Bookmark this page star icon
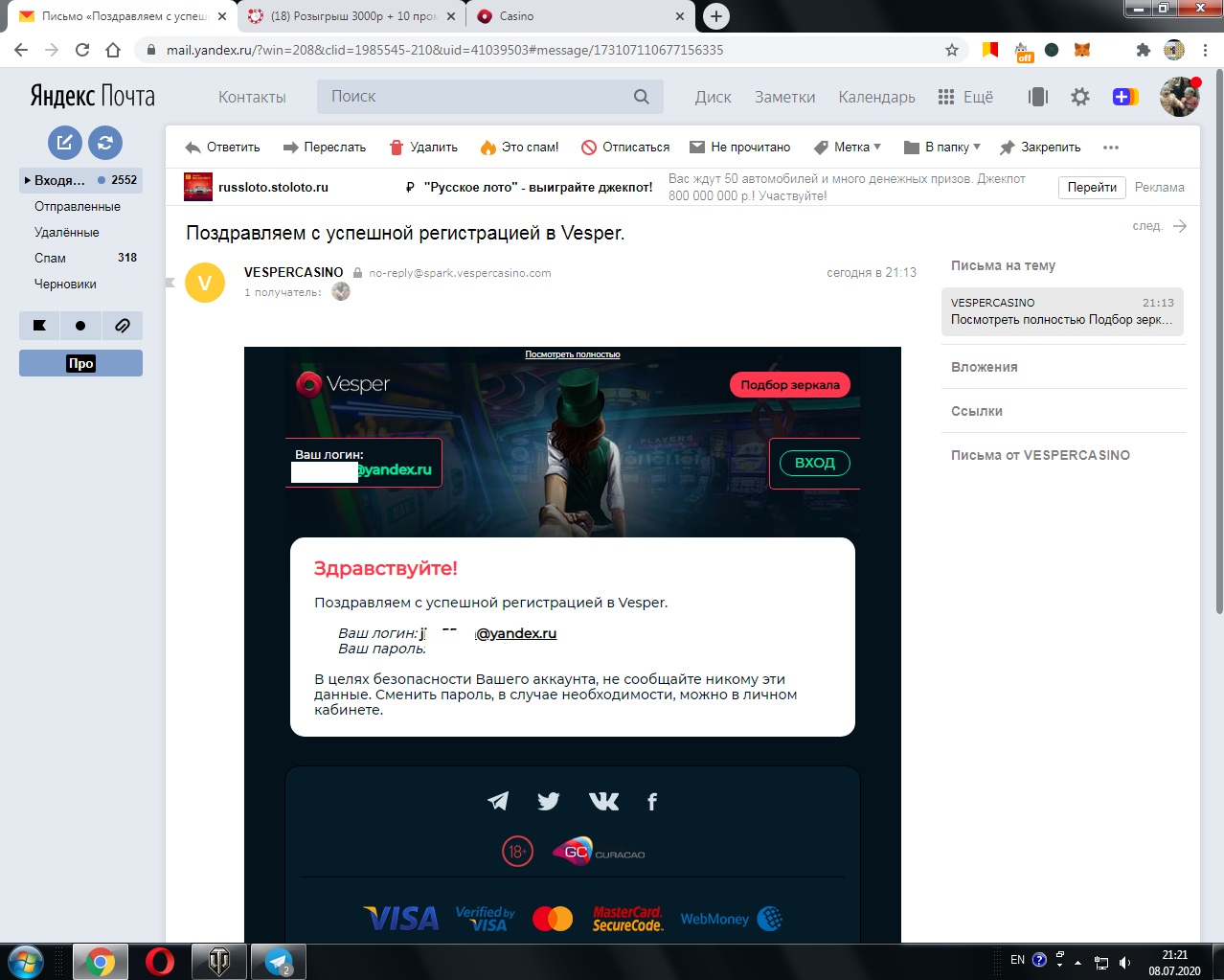 [952, 50]
